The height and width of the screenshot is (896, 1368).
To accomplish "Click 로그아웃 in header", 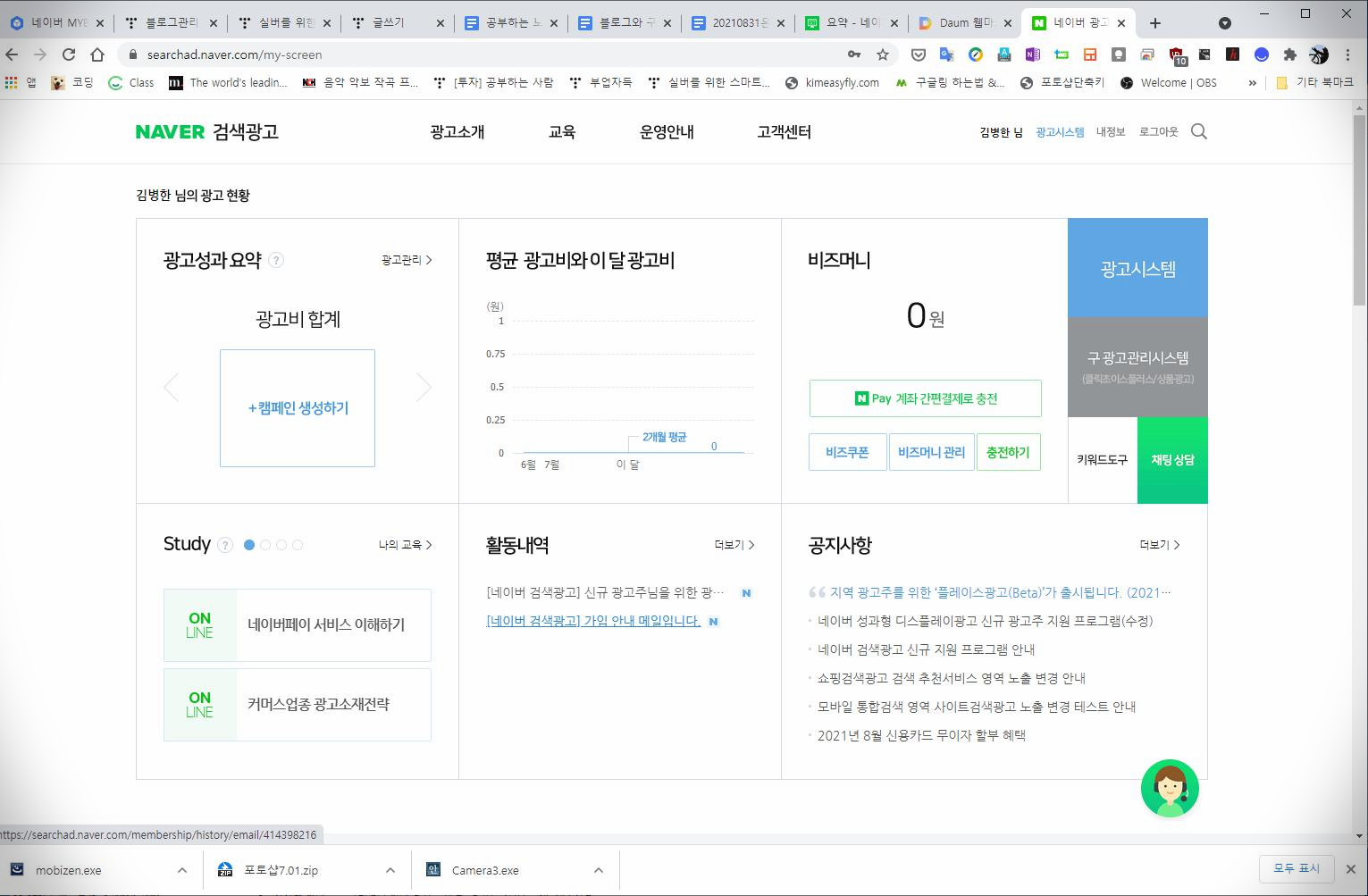I will pyautogui.click(x=1158, y=131).
